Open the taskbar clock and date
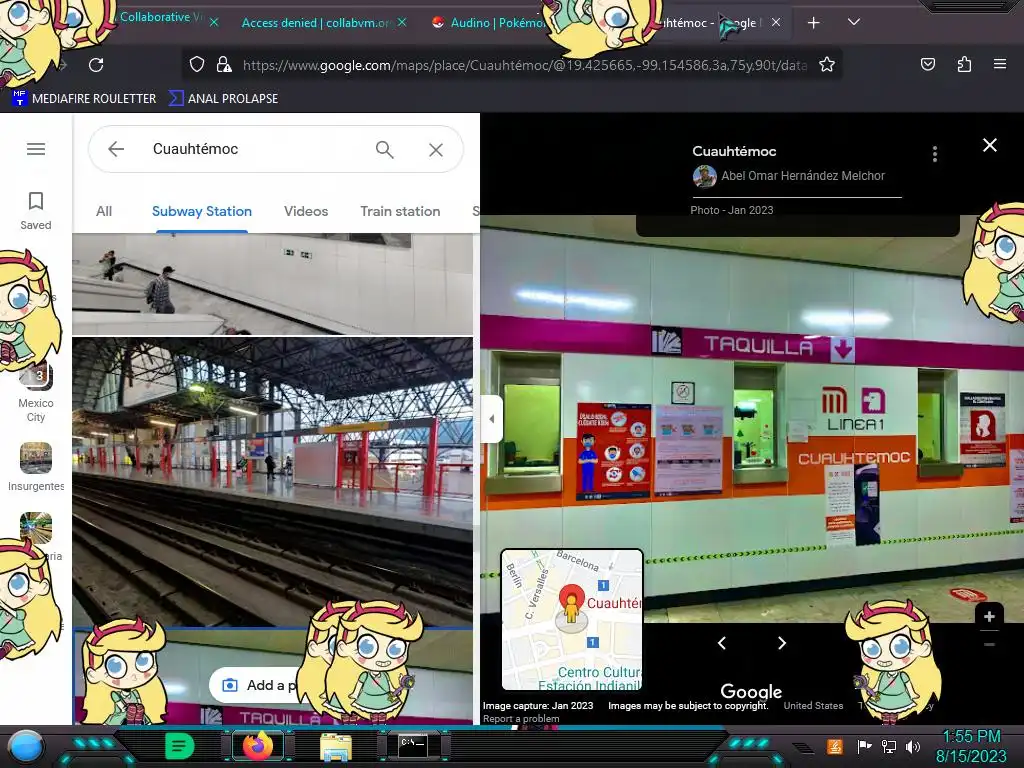The width and height of the screenshot is (1024, 768). 971,746
